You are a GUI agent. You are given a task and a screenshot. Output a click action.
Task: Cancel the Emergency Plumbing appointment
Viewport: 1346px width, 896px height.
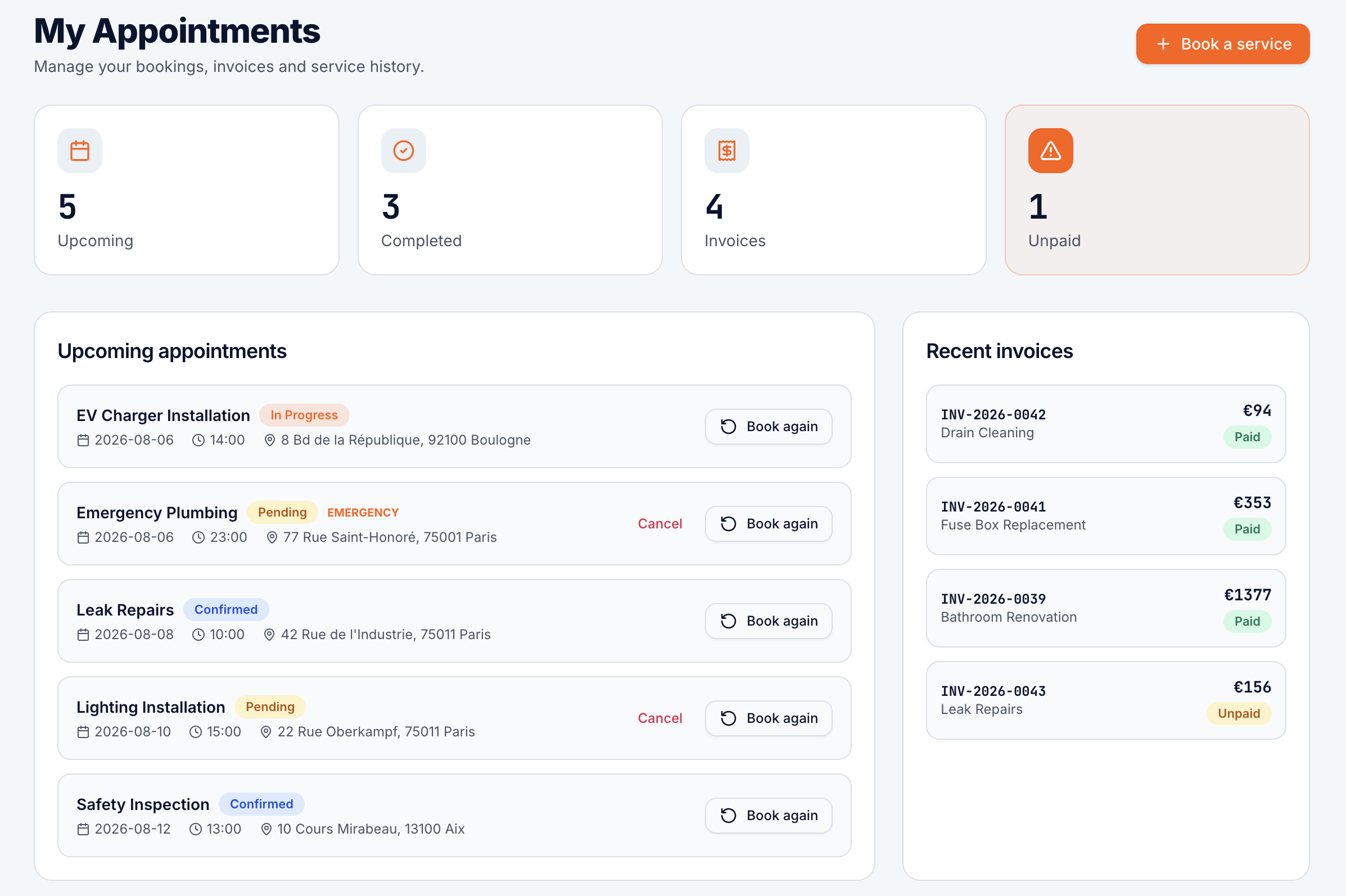click(x=660, y=523)
